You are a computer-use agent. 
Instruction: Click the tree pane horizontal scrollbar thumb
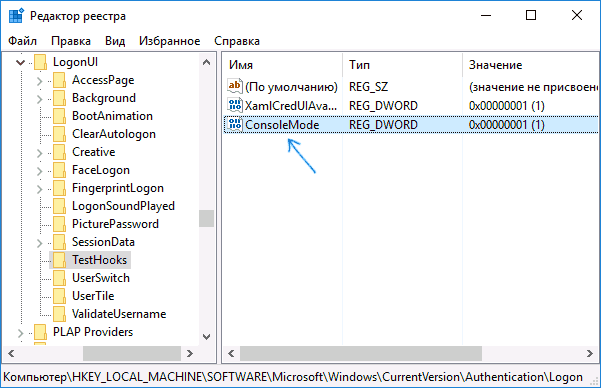pos(132,353)
